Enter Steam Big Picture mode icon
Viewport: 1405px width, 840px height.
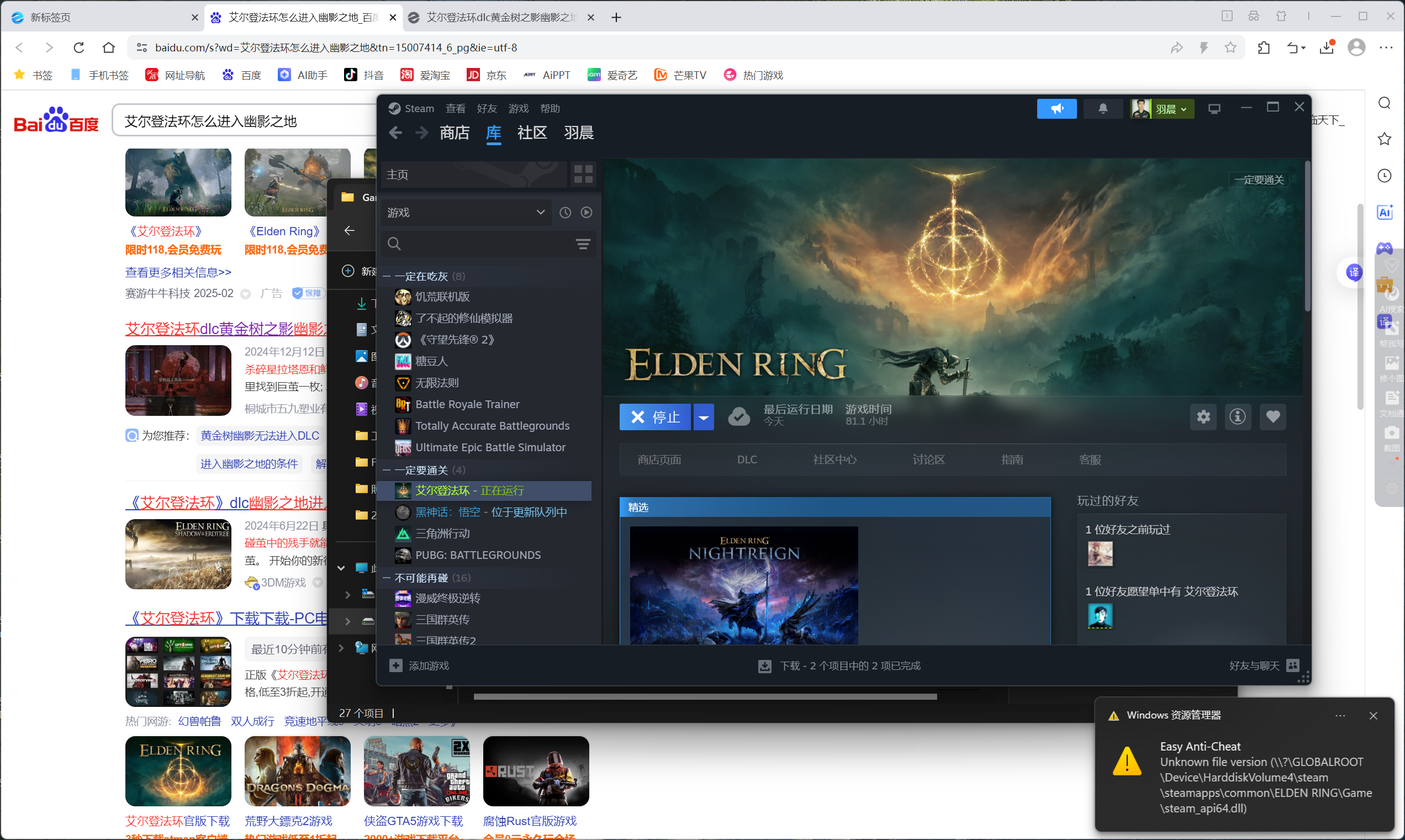tap(1214, 109)
